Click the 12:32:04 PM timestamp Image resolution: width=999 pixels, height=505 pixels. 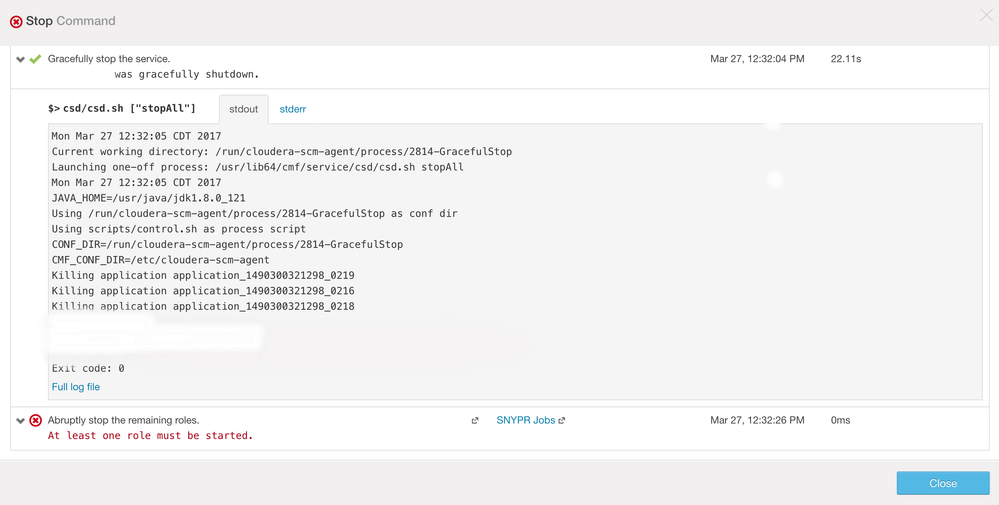click(757, 59)
